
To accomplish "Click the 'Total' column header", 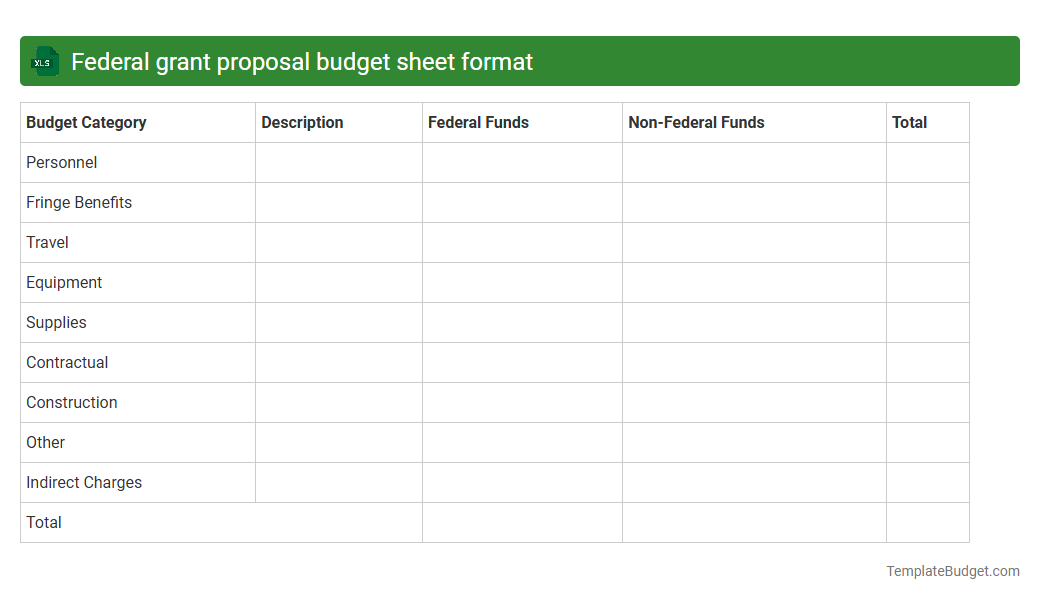I will 910,122.
